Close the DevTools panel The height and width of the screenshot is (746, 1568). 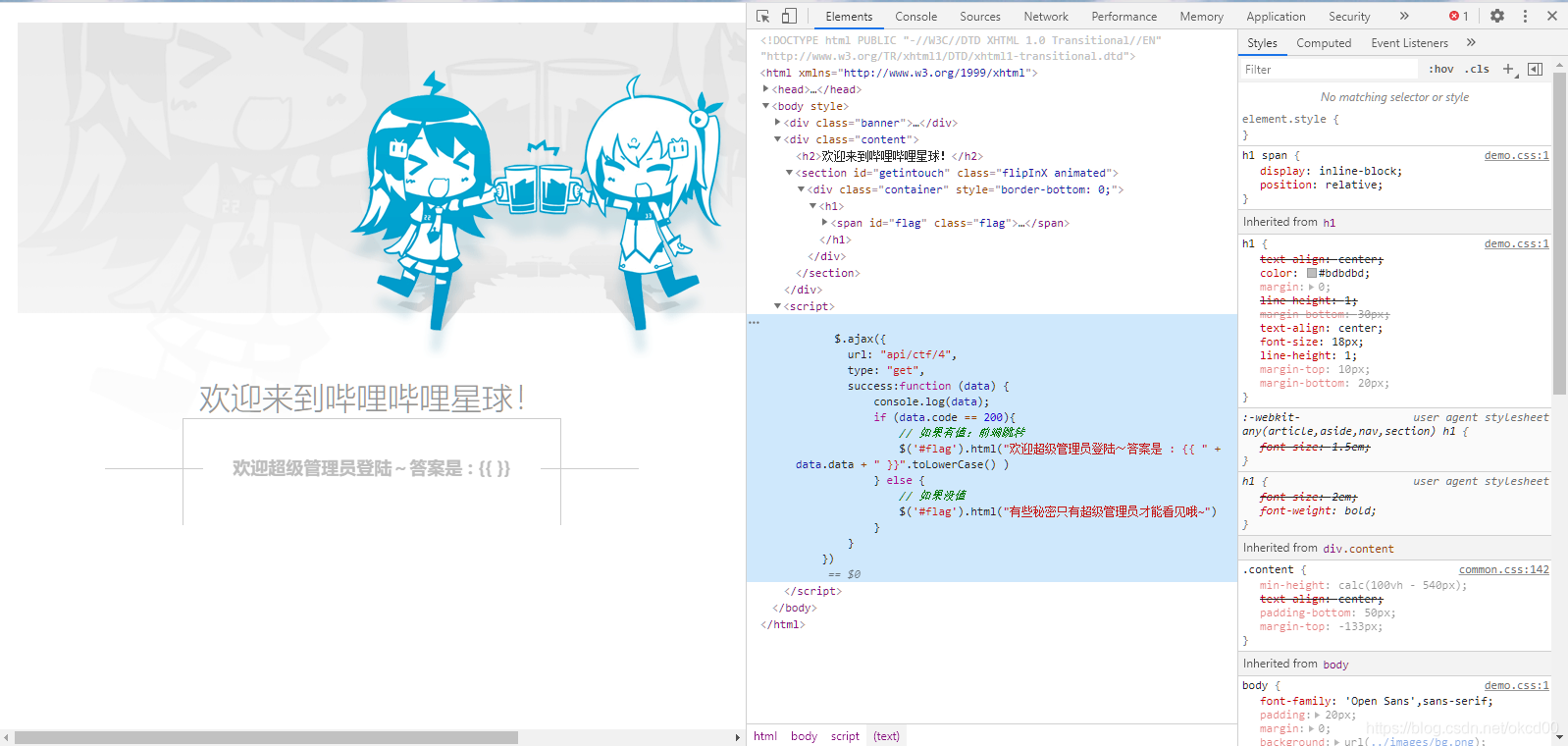pos(1552,16)
